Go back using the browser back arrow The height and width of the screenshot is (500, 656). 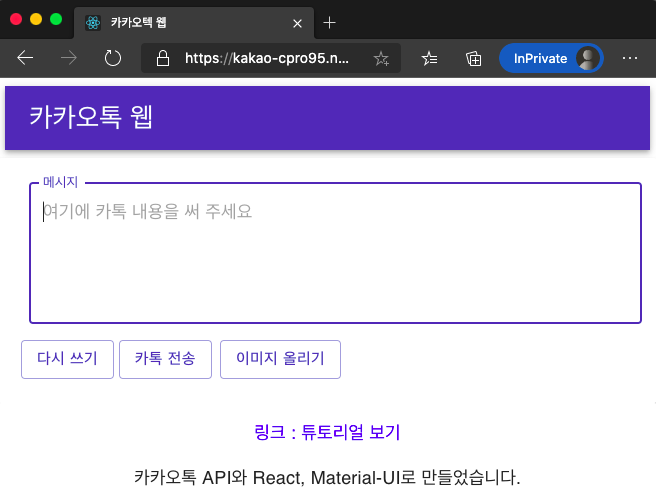pyautogui.click(x=25, y=58)
